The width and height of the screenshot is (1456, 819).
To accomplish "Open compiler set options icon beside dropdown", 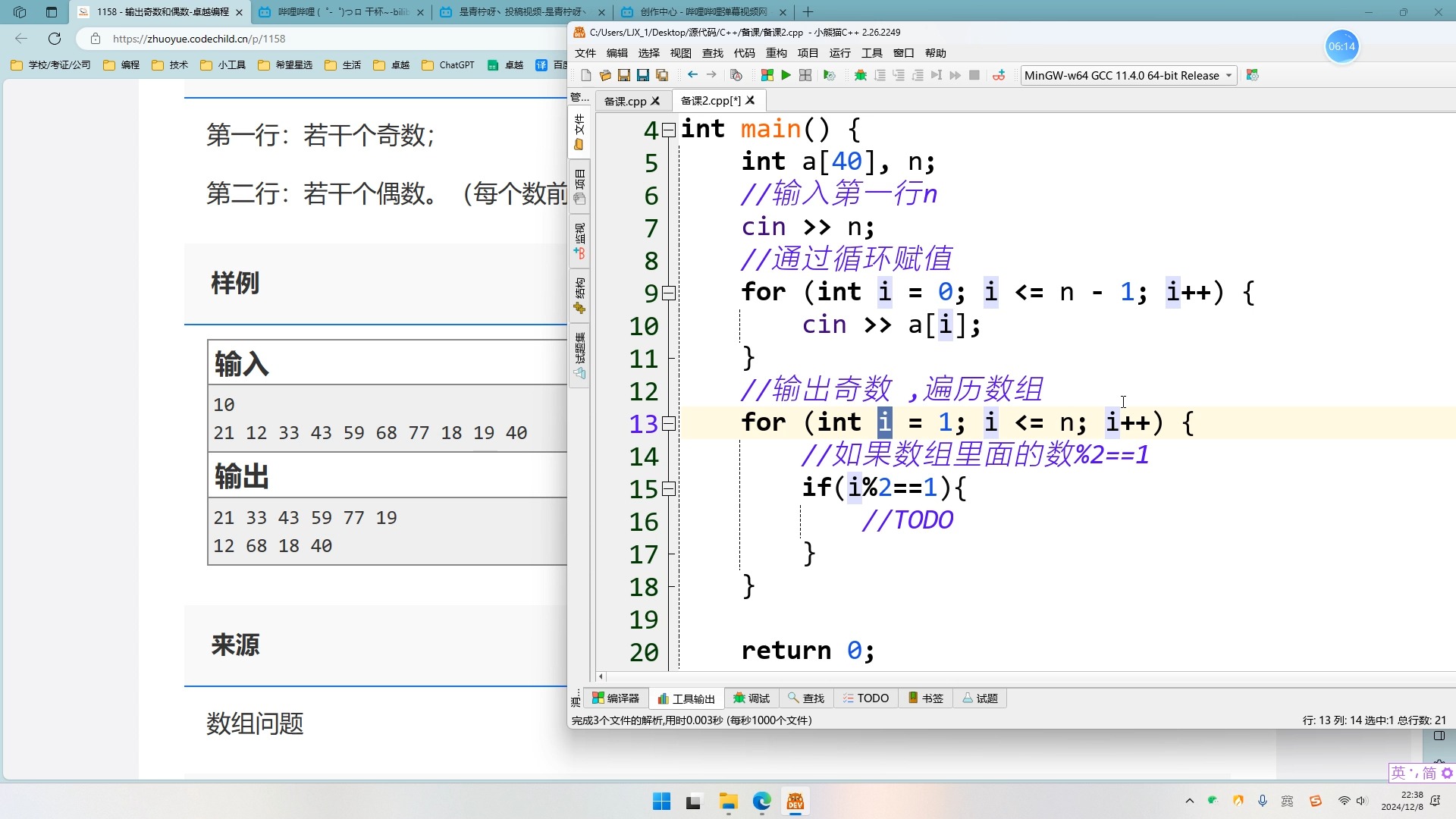I will tap(1252, 75).
